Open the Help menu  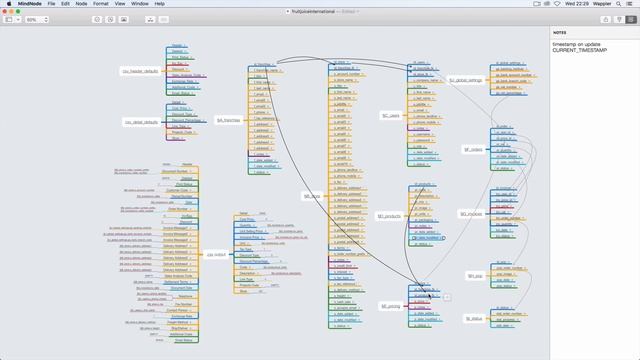[x=160, y=4]
